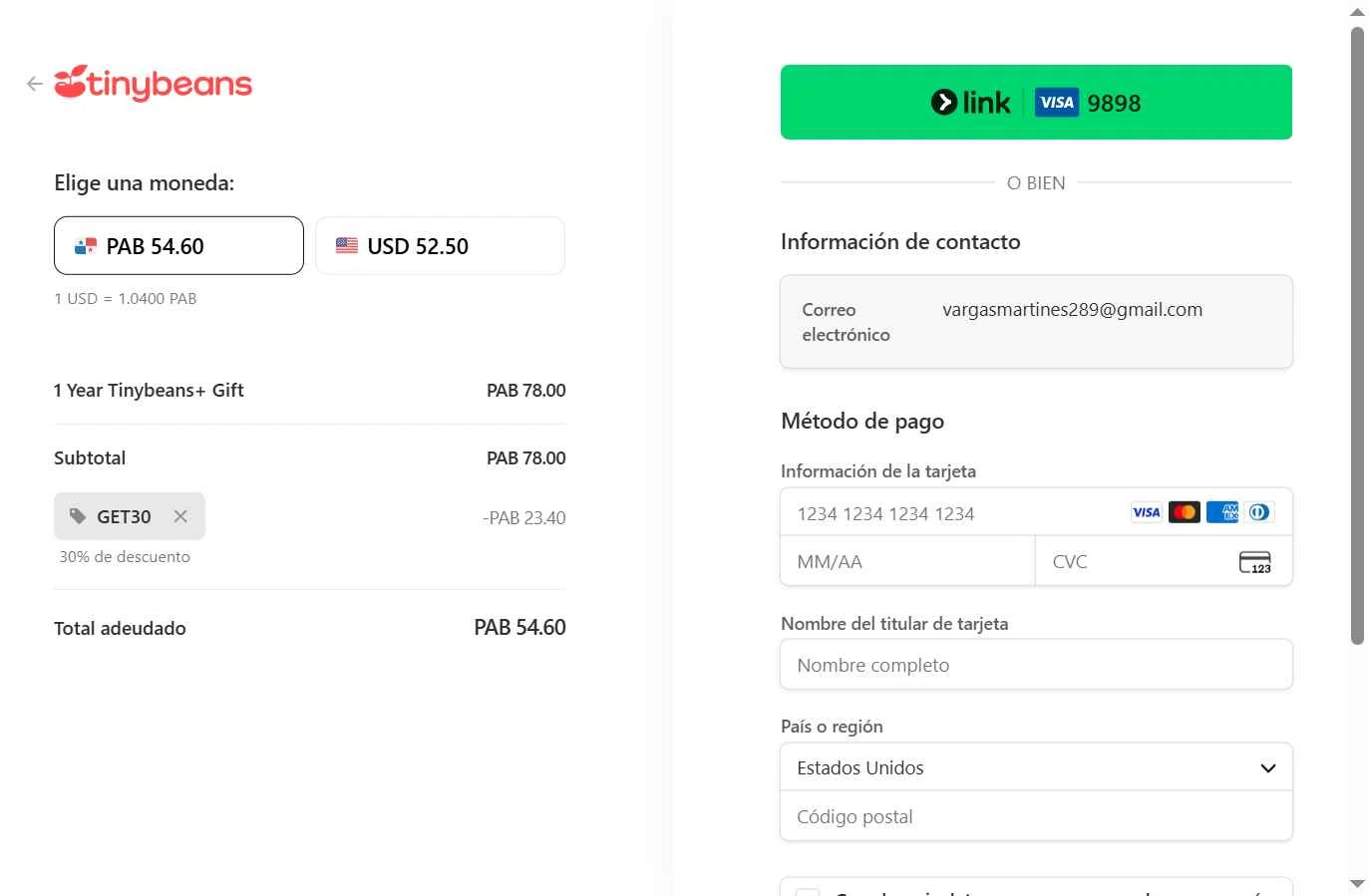1369x896 pixels.
Task: Click the Visa card brand icon
Action: click(x=1147, y=512)
